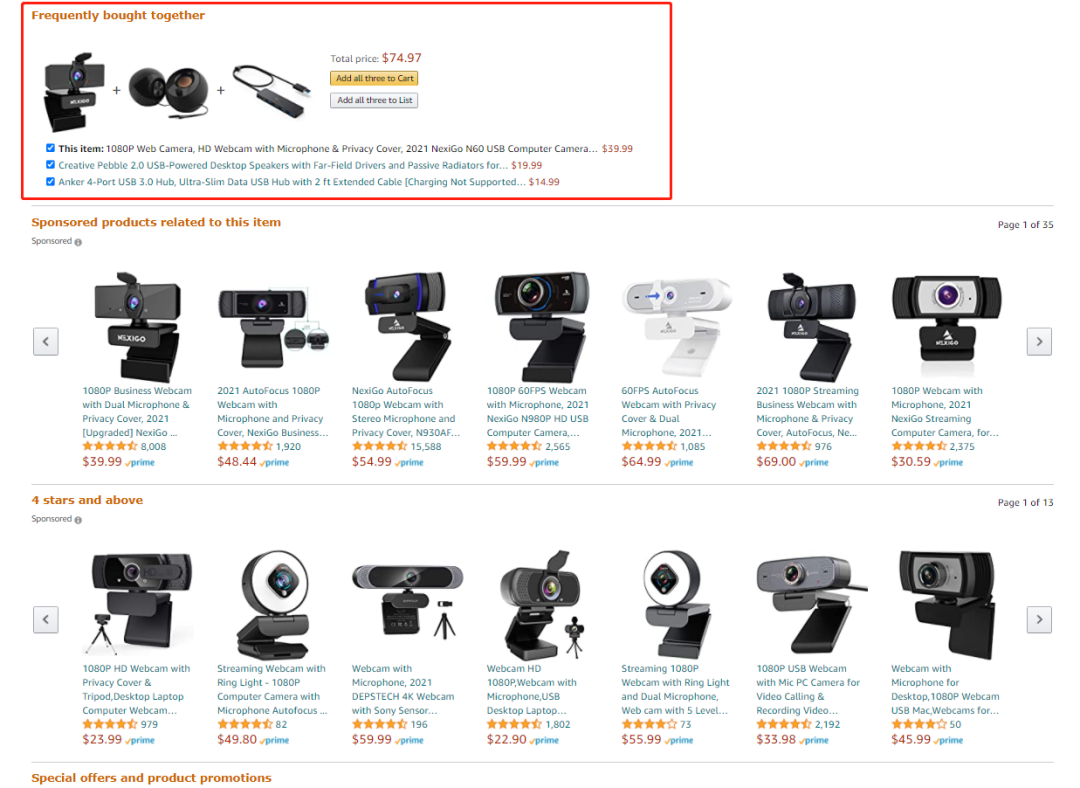Advance sponsored products carousel to next page
This screenshot has height=788, width=1080.
point(1039,342)
